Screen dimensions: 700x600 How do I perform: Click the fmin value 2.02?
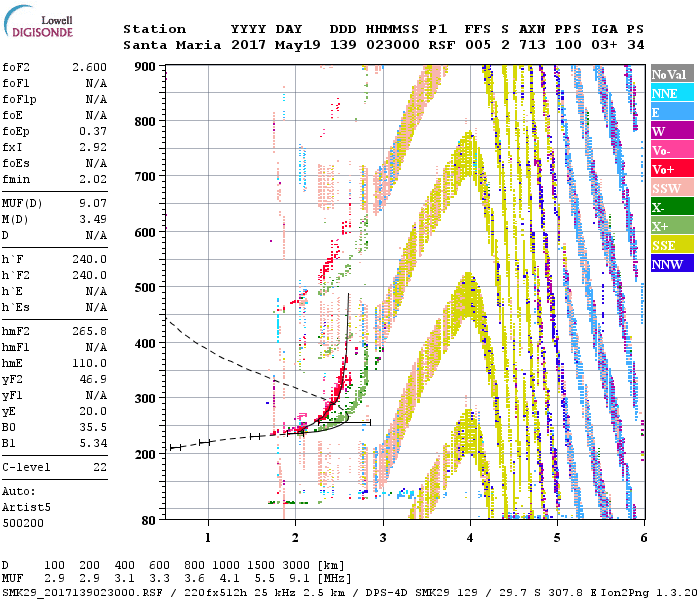click(93, 179)
